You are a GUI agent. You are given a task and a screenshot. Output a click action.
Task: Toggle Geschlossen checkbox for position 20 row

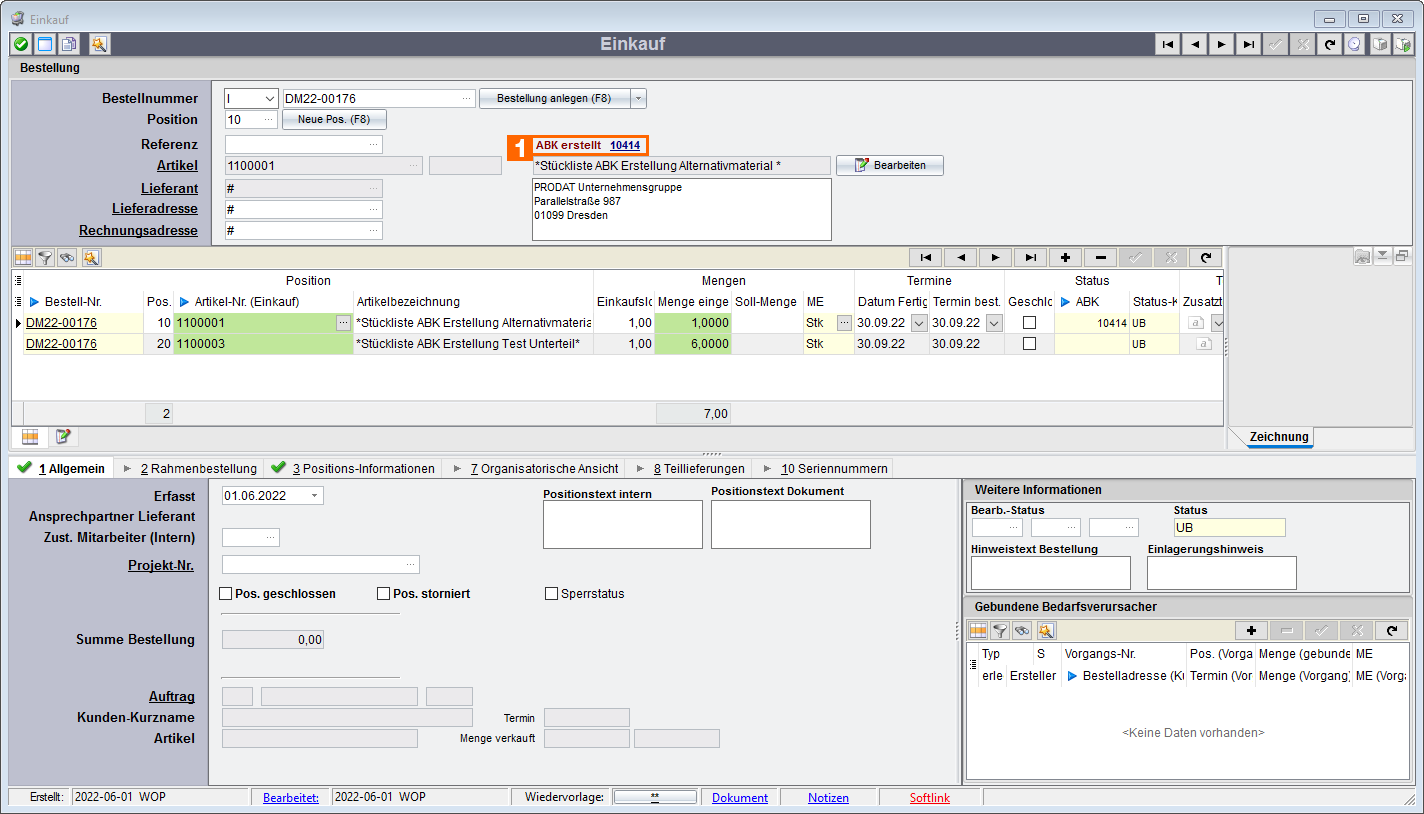point(1029,344)
